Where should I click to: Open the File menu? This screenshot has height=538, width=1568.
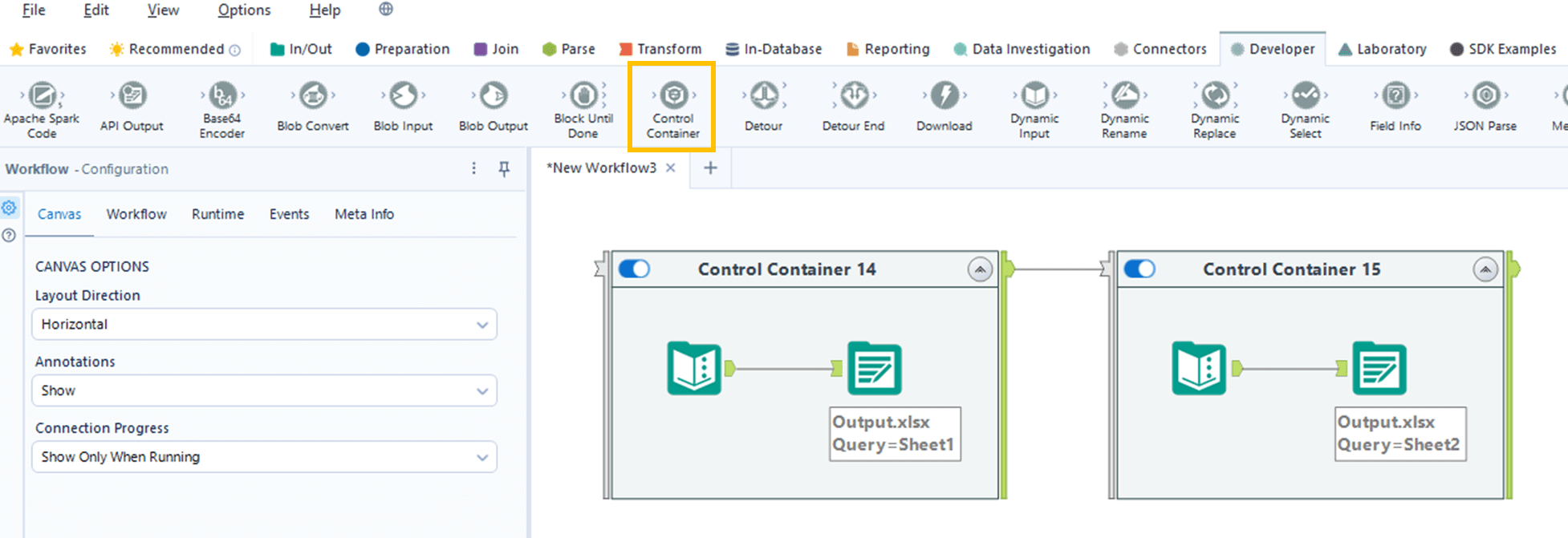(x=34, y=10)
